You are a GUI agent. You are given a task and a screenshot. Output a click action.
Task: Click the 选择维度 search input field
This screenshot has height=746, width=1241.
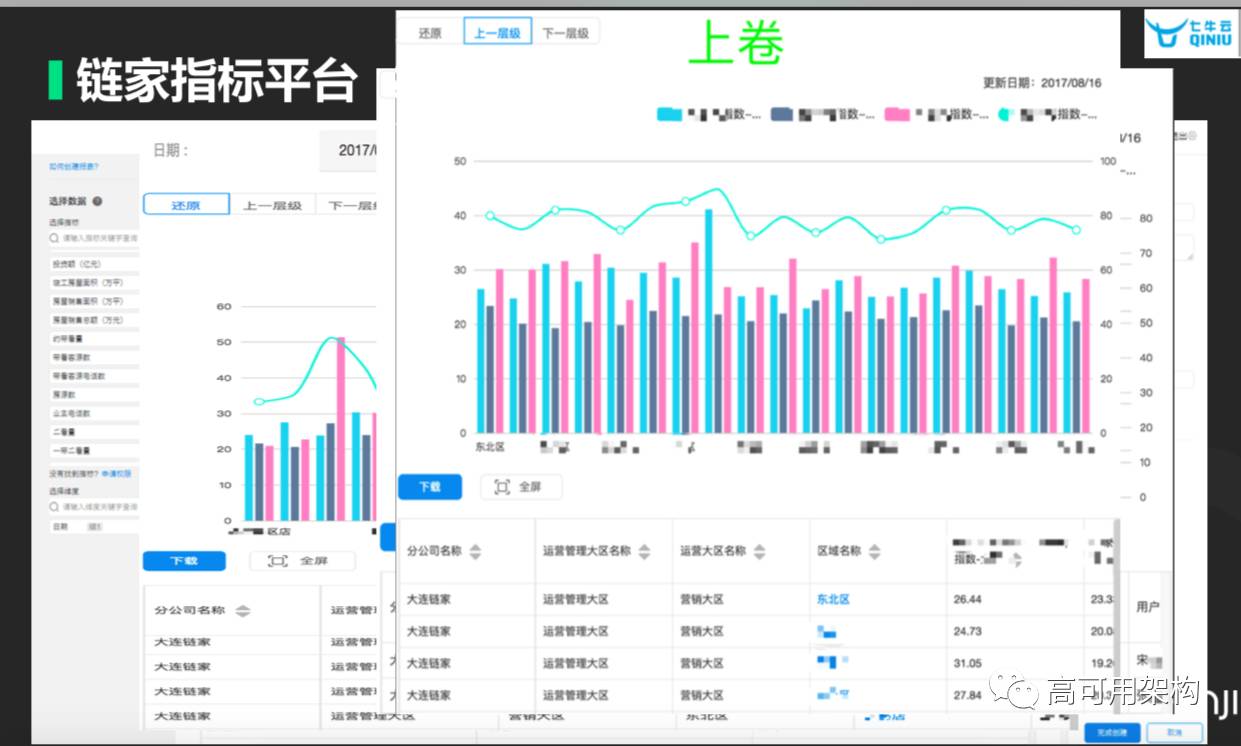pos(94,507)
